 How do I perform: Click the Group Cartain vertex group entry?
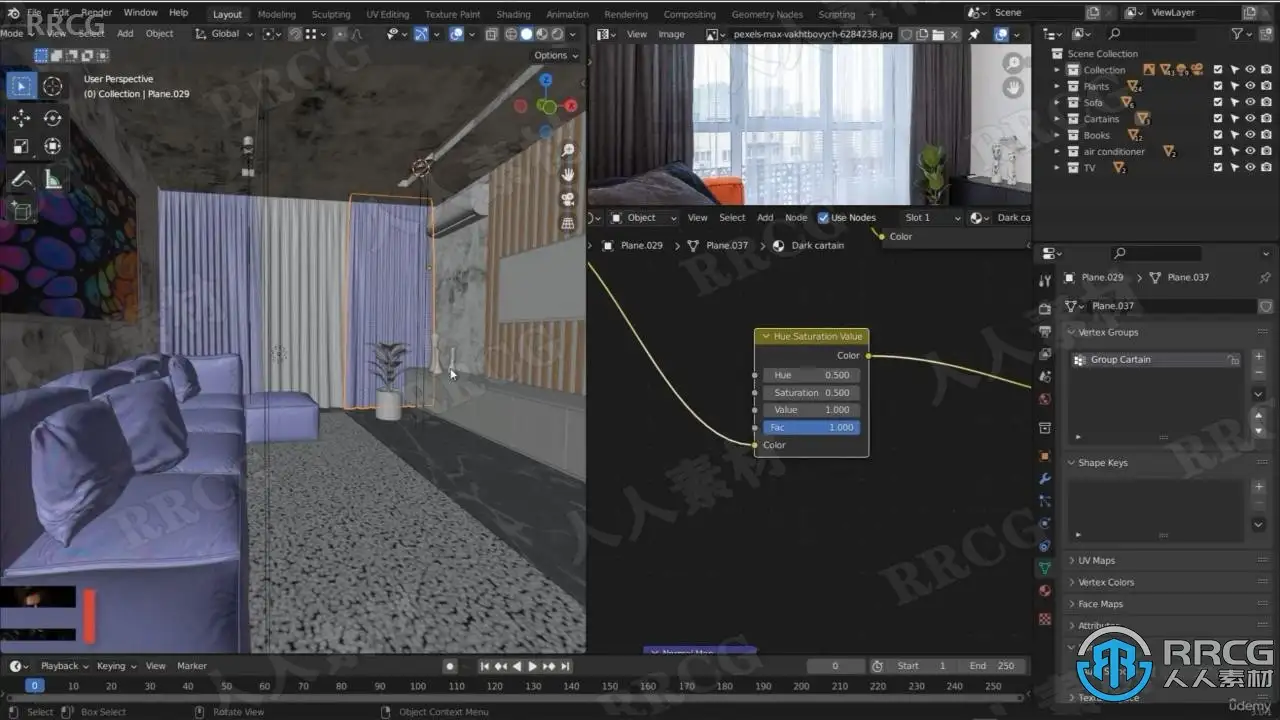[x=1156, y=360]
